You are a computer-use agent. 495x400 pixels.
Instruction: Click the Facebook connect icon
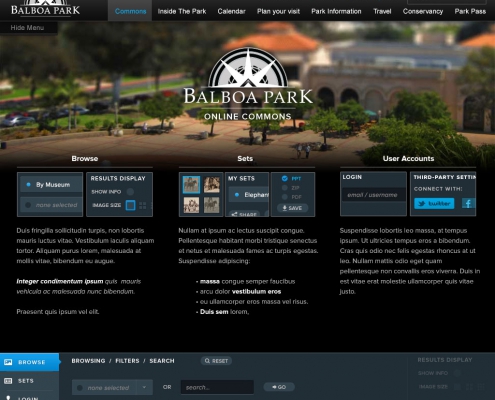pyautogui.click(x=468, y=203)
